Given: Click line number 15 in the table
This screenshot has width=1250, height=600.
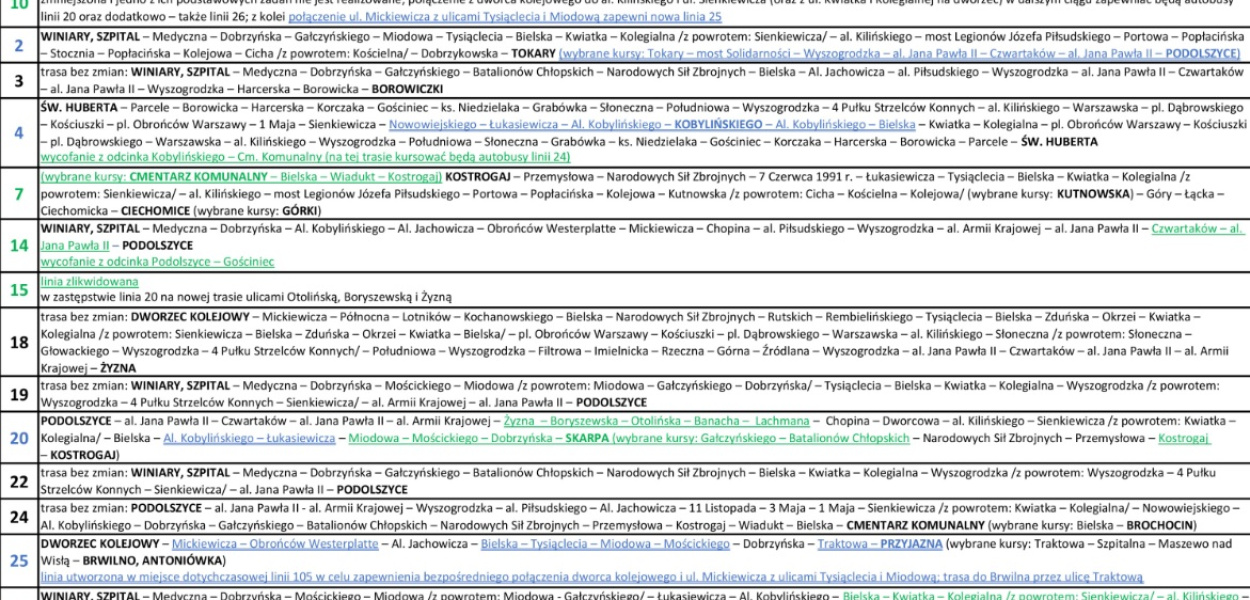Looking at the screenshot, I should pos(19,290).
